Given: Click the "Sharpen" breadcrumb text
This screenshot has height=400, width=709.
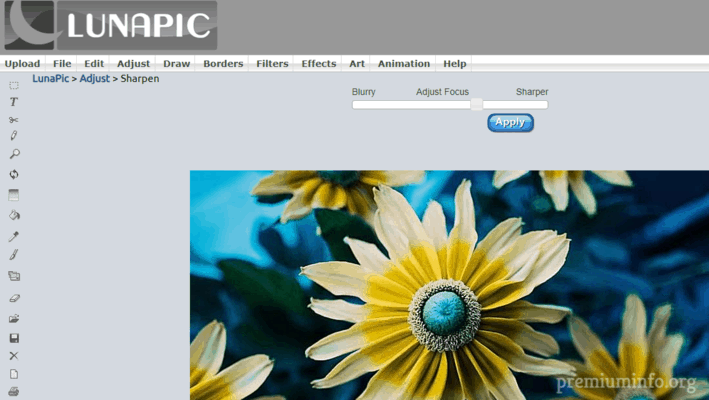Looking at the screenshot, I should tap(140, 79).
